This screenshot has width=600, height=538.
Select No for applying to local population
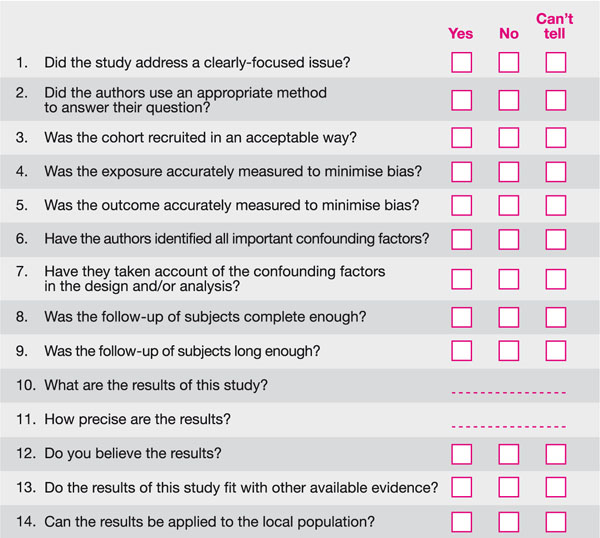pos(509,521)
